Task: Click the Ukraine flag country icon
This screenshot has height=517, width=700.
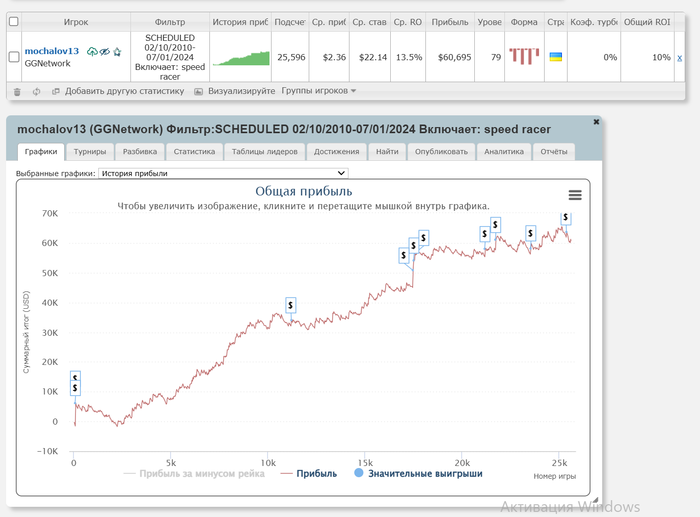Action: (x=555, y=57)
